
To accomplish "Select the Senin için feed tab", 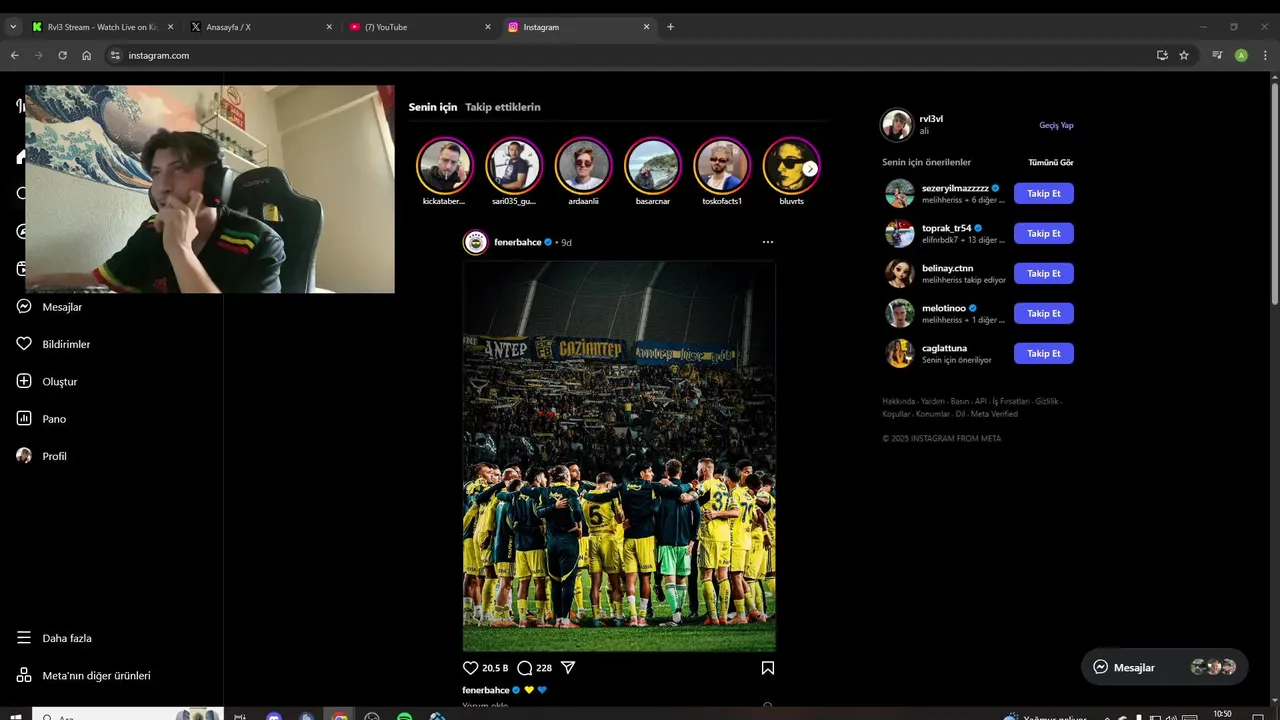I will click(x=432, y=107).
